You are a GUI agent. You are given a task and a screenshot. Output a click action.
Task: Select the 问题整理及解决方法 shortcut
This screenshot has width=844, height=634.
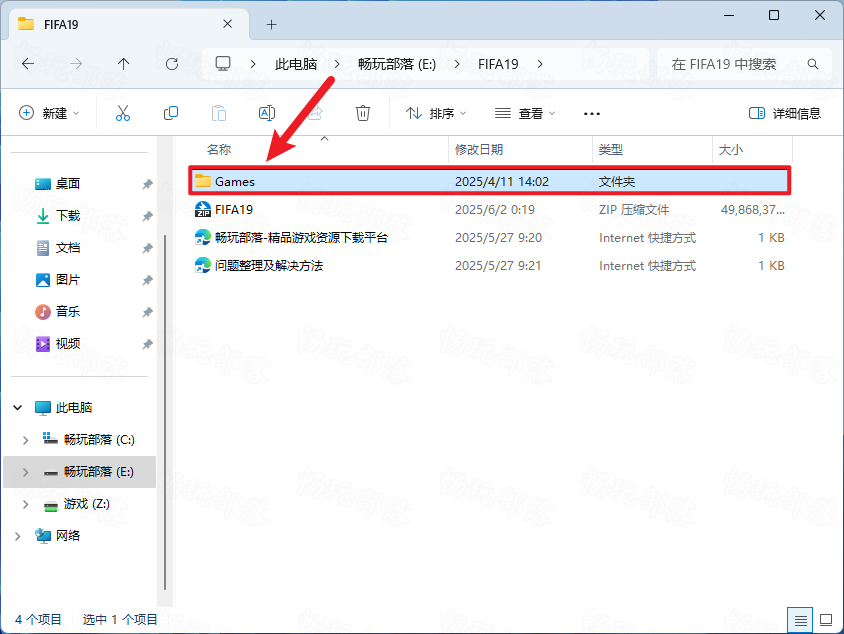click(269, 265)
